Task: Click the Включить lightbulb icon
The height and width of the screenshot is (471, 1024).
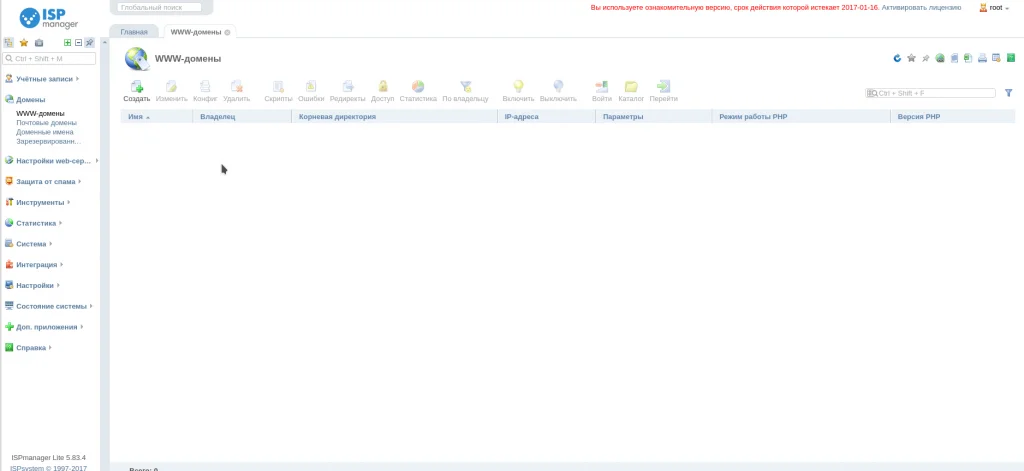Action: 519,86
